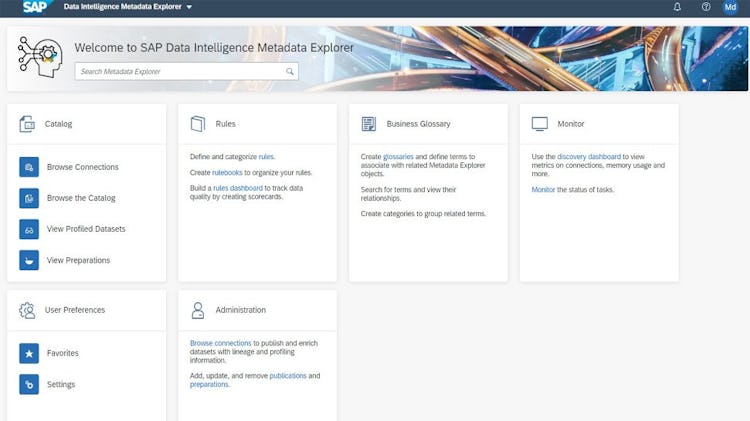Click the search magnifier icon
The image size is (750, 421).
[289, 71]
